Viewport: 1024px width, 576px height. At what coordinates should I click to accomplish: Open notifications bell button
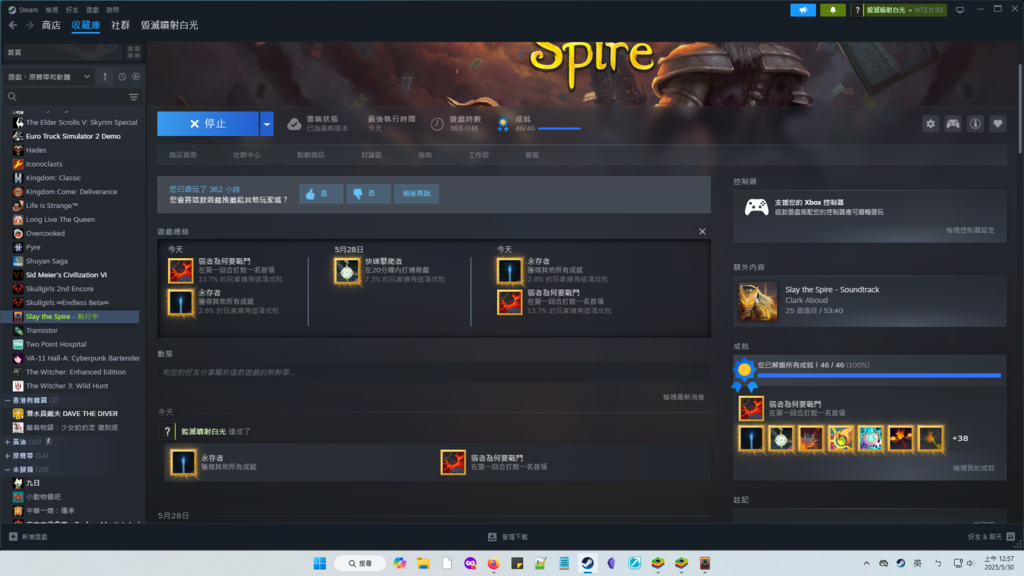(x=833, y=10)
